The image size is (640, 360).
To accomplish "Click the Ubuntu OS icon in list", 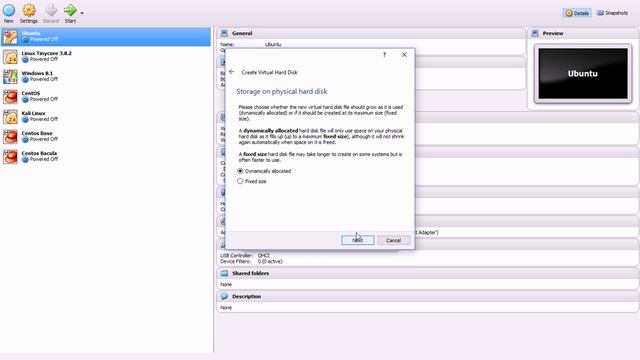I will pos(10,37).
